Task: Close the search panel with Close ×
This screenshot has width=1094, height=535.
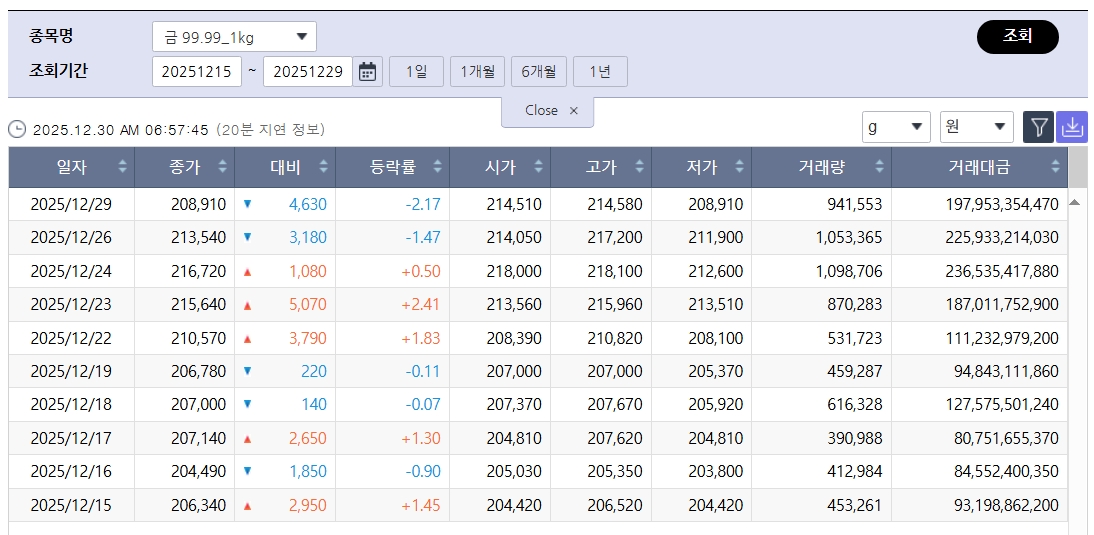Action: coord(549,111)
